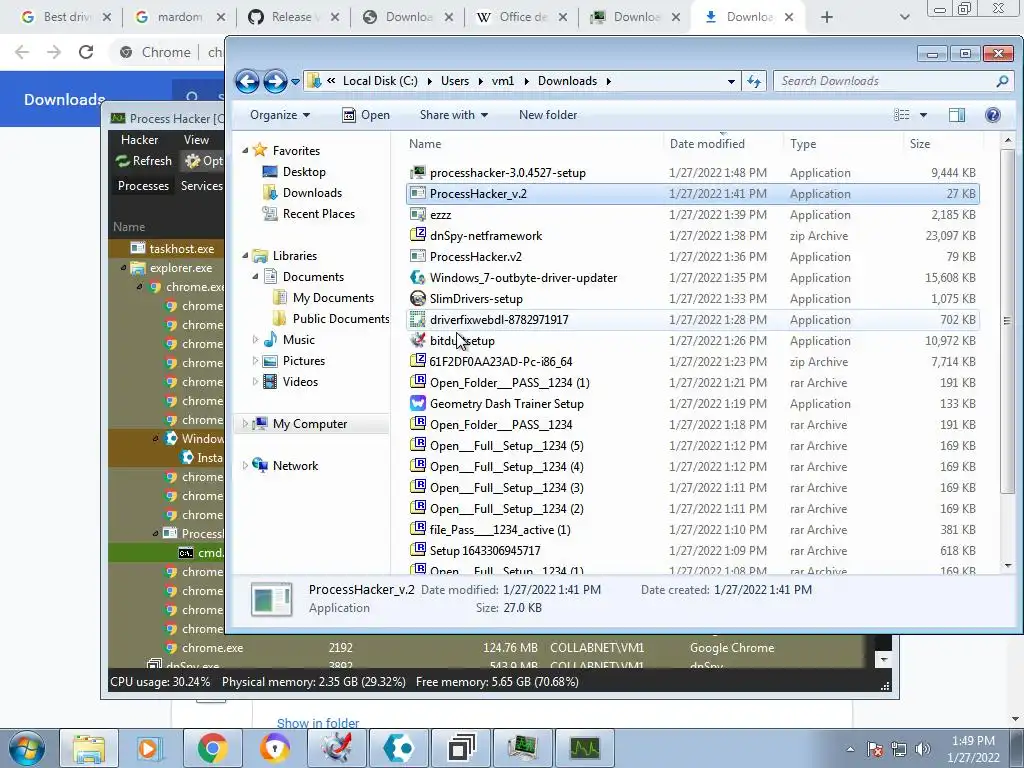This screenshot has height=768, width=1024.
Task: Select Setup 1643306945717 rar archive icon
Action: click(417, 551)
